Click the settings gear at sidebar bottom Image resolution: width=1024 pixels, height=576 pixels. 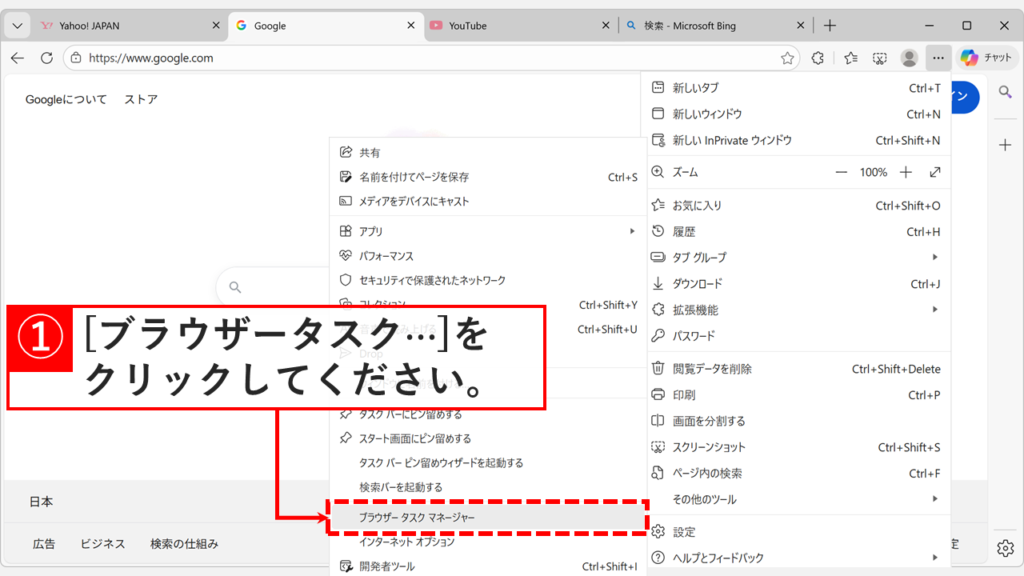click(x=1004, y=548)
